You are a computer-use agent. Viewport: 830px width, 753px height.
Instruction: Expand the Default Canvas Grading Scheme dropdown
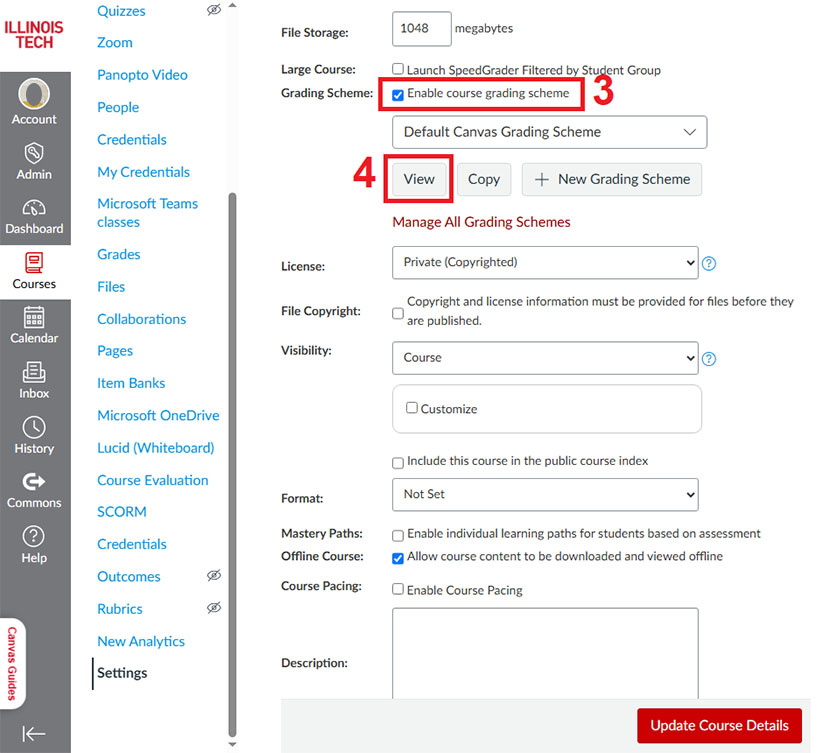(x=549, y=132)
